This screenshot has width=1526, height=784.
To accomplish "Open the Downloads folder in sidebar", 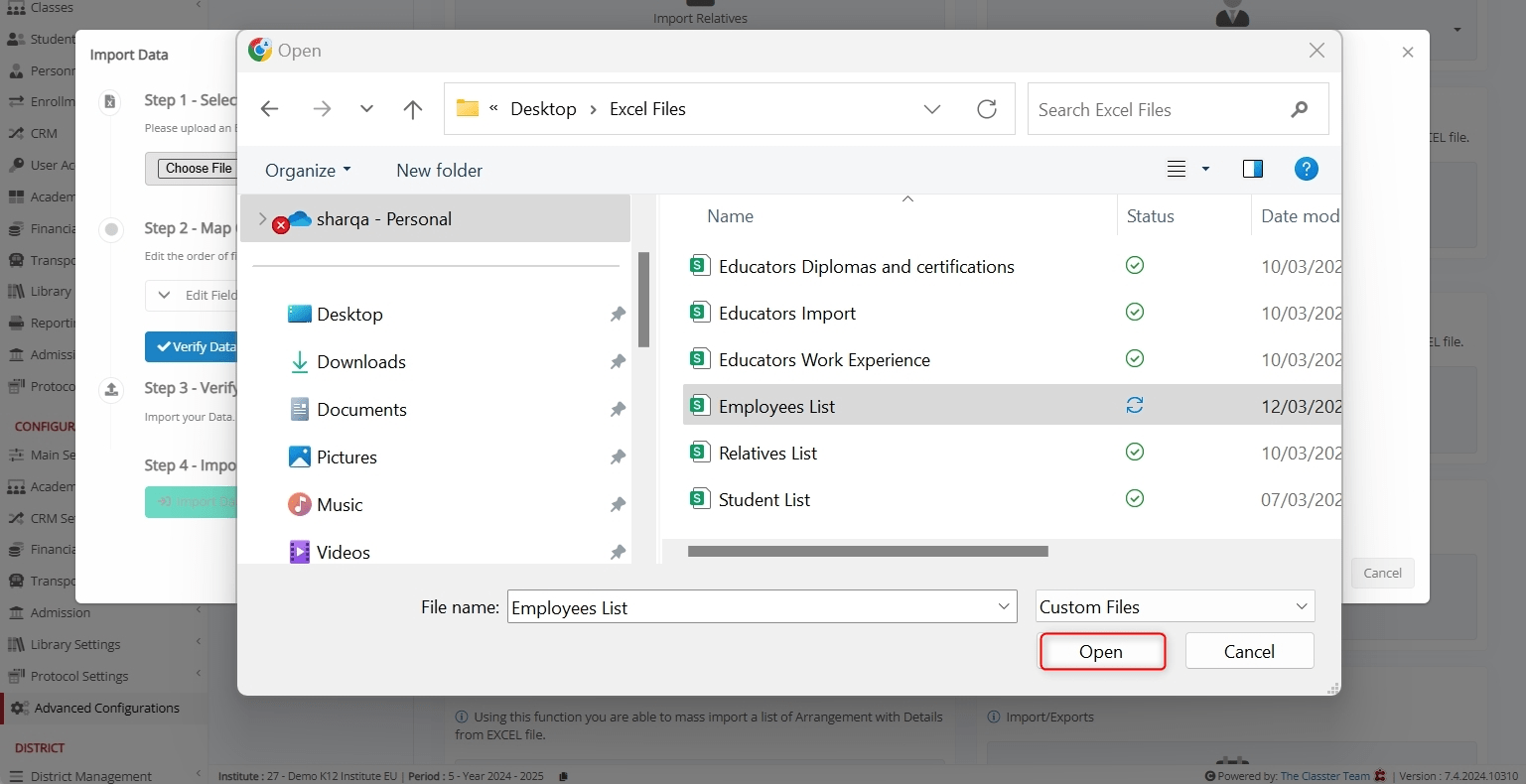I will [360, 362].
